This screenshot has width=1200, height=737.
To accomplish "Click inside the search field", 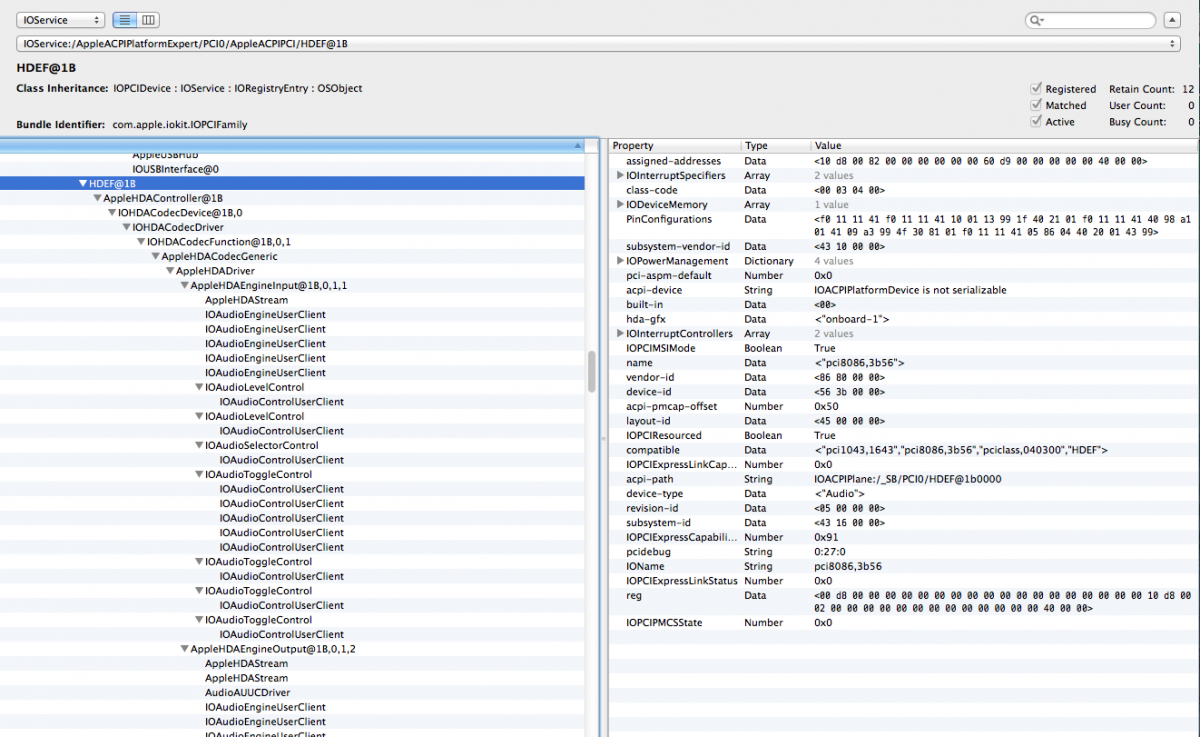I will click(x=1100, y=20).
